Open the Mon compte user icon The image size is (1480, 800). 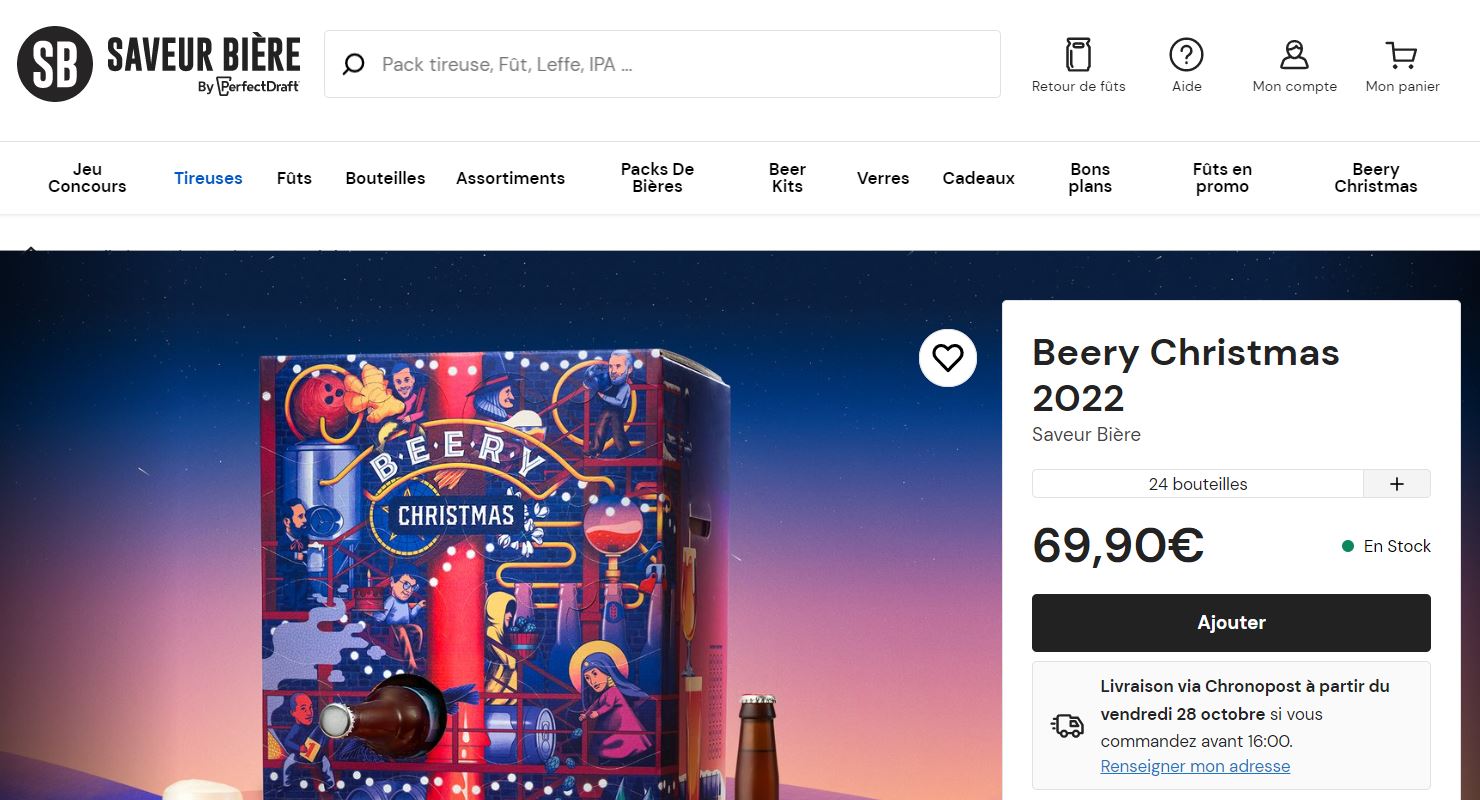[x=1294, y=55]
